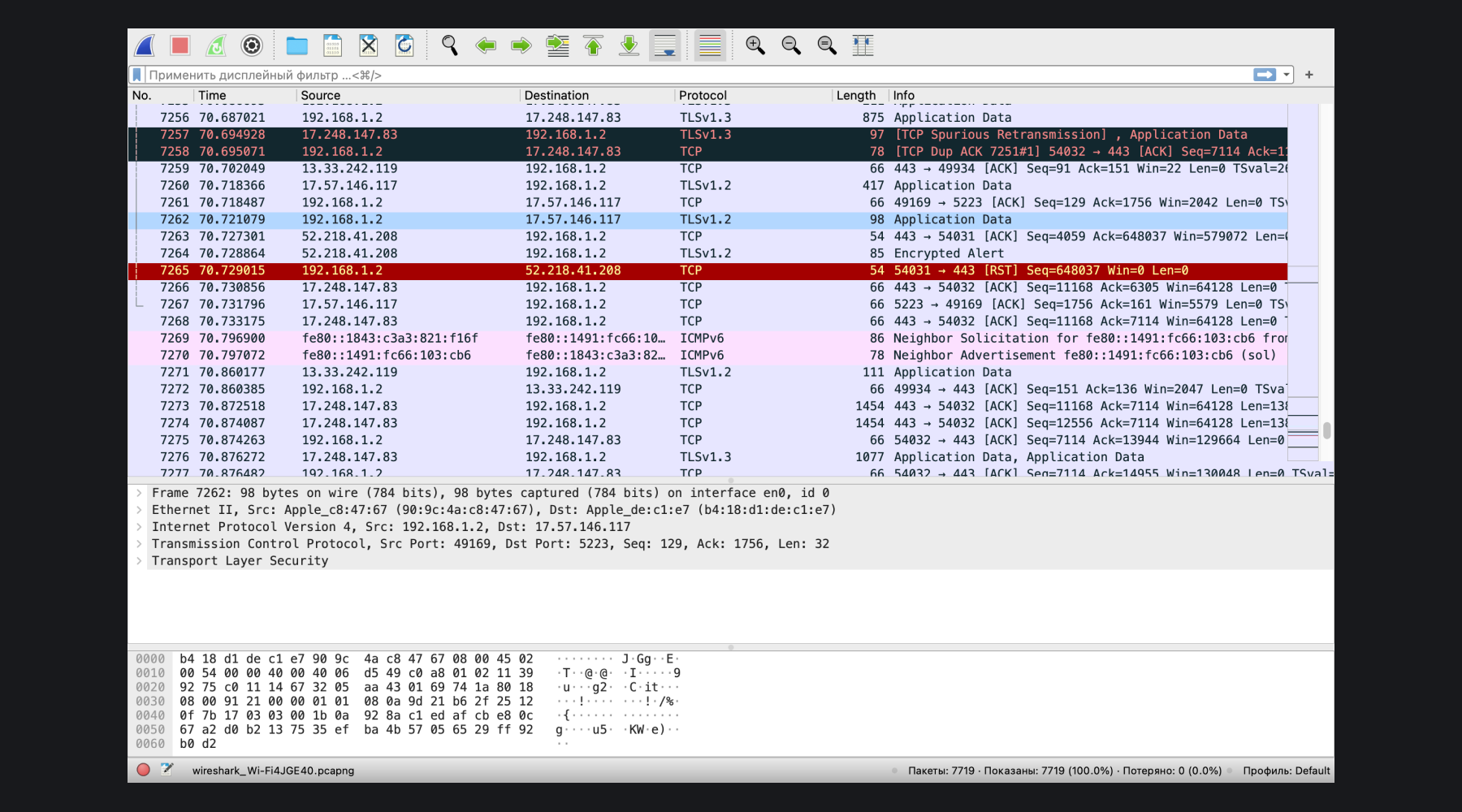This screenshot has height=812, width=1462.
Task: Click the Профиль: Default status entry
Action: pos(1287,771)
